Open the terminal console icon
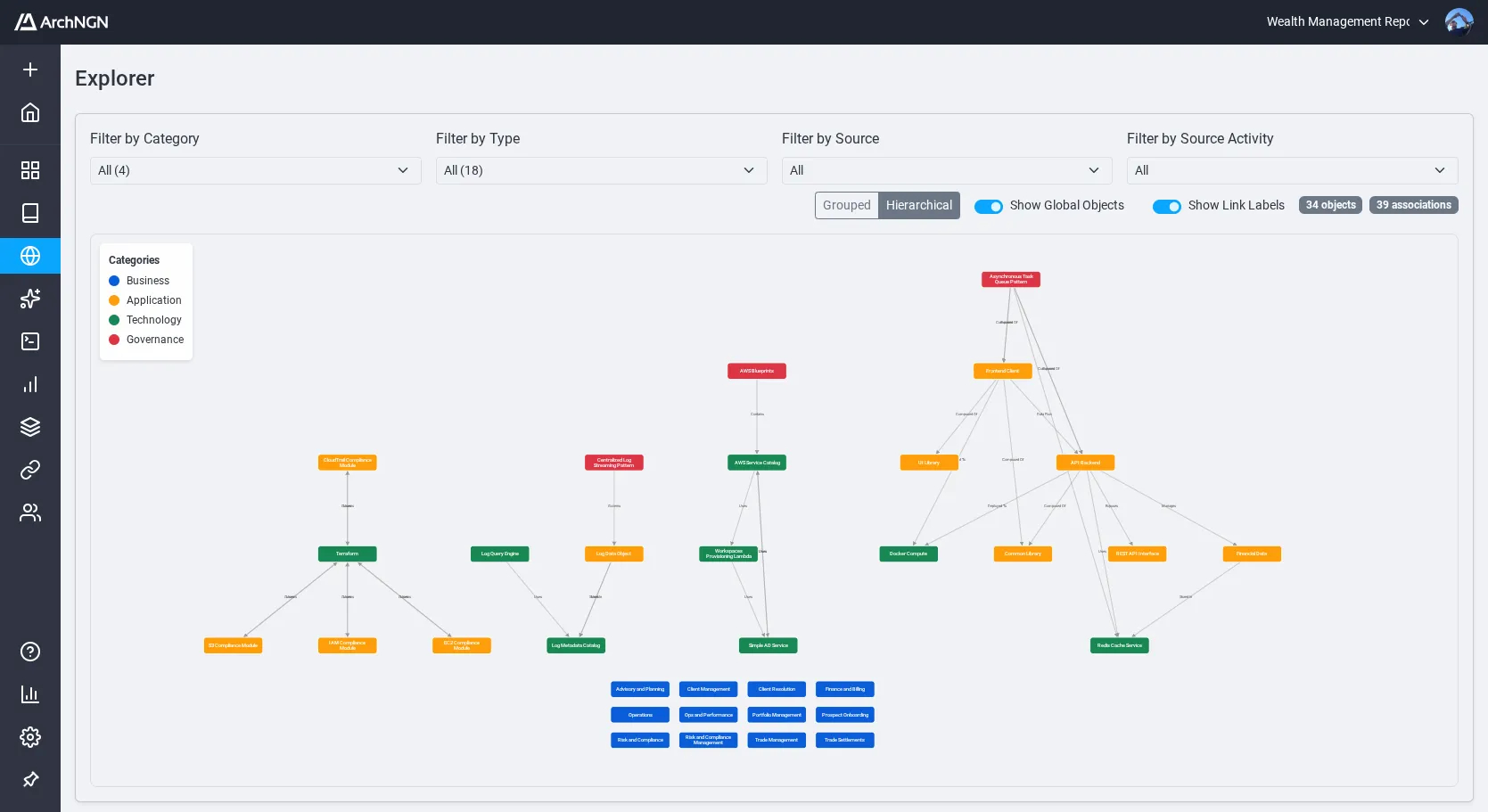The image size is (1488, 812). tap(30, 341)
